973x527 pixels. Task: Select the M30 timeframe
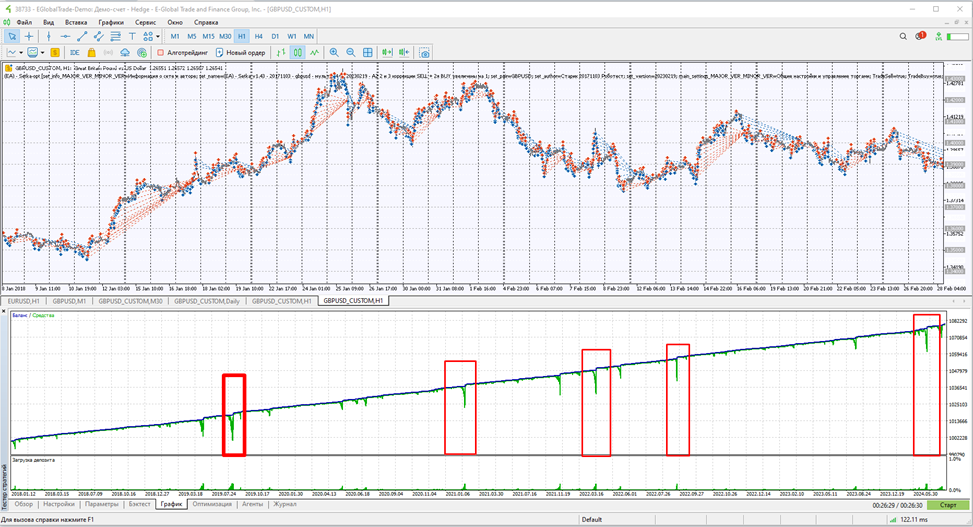(x=225, y=37)
